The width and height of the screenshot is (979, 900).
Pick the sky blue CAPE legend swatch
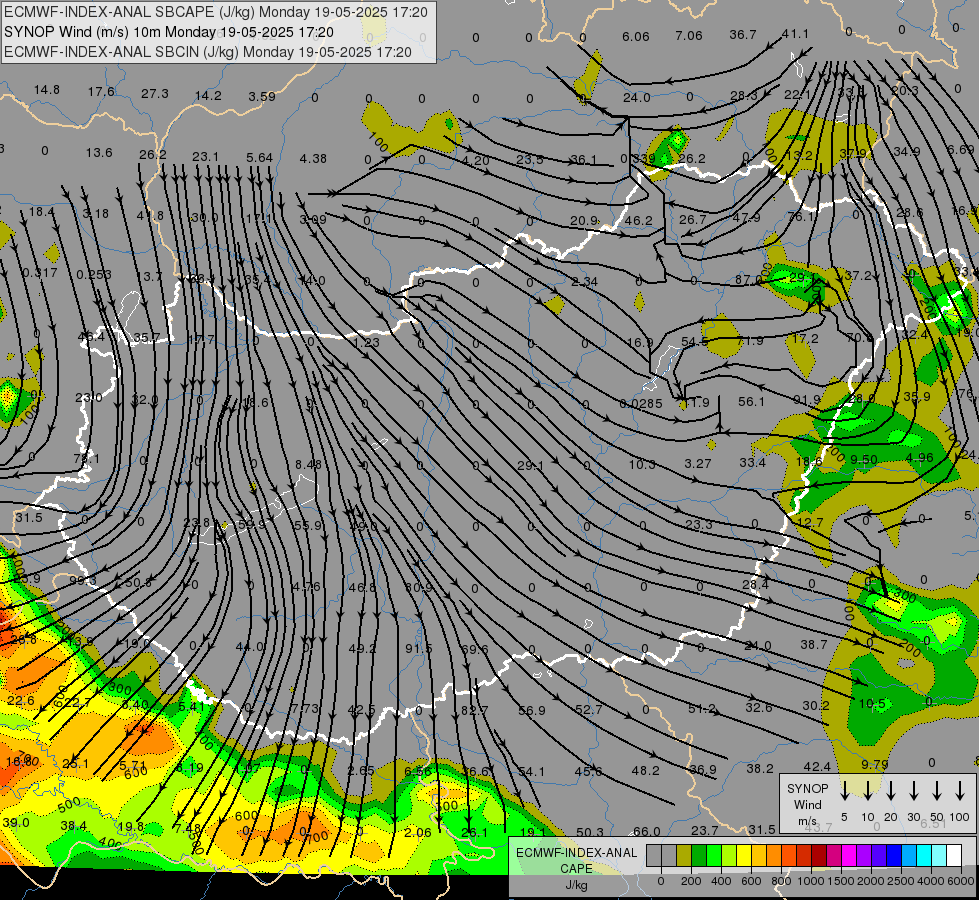[909, 855]
